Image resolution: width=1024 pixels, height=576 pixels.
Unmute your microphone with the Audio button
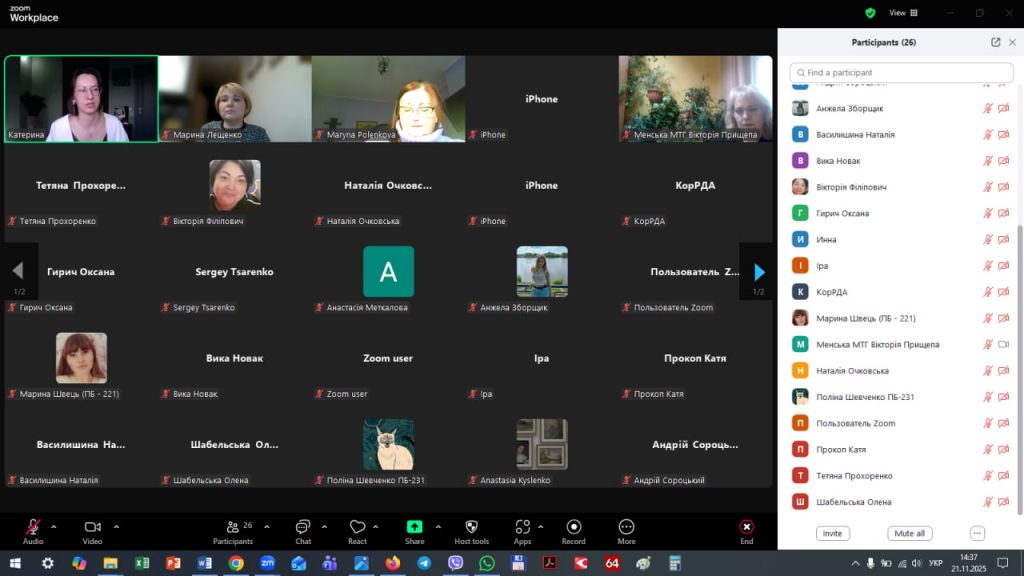pos(33,527)
